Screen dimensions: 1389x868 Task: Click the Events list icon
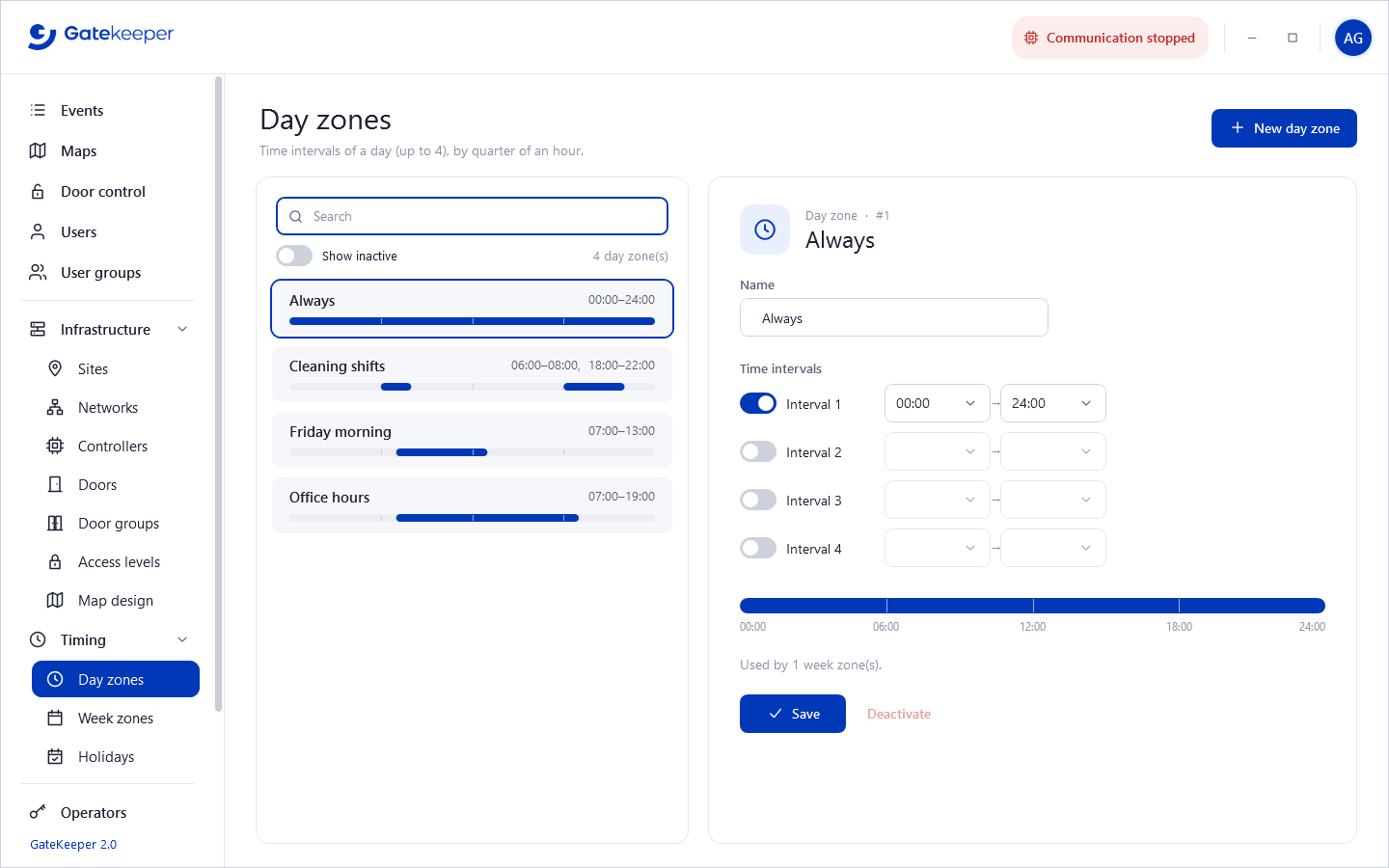[38, 110]
